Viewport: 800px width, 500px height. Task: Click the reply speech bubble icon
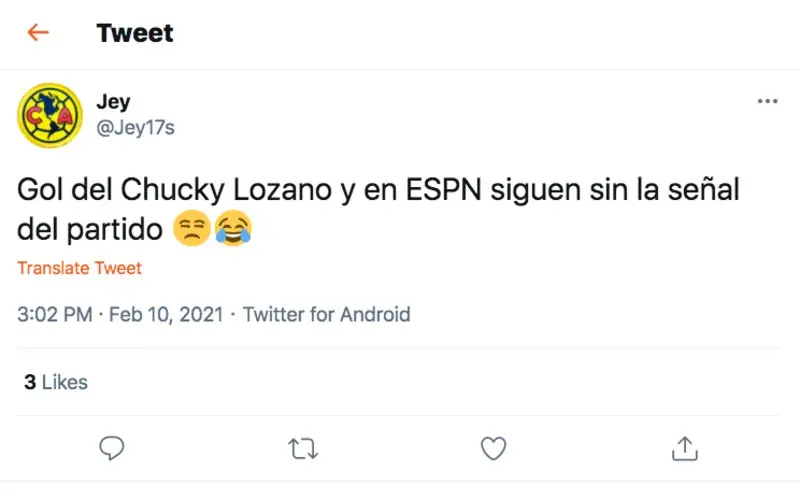click(x=112, y=448)
